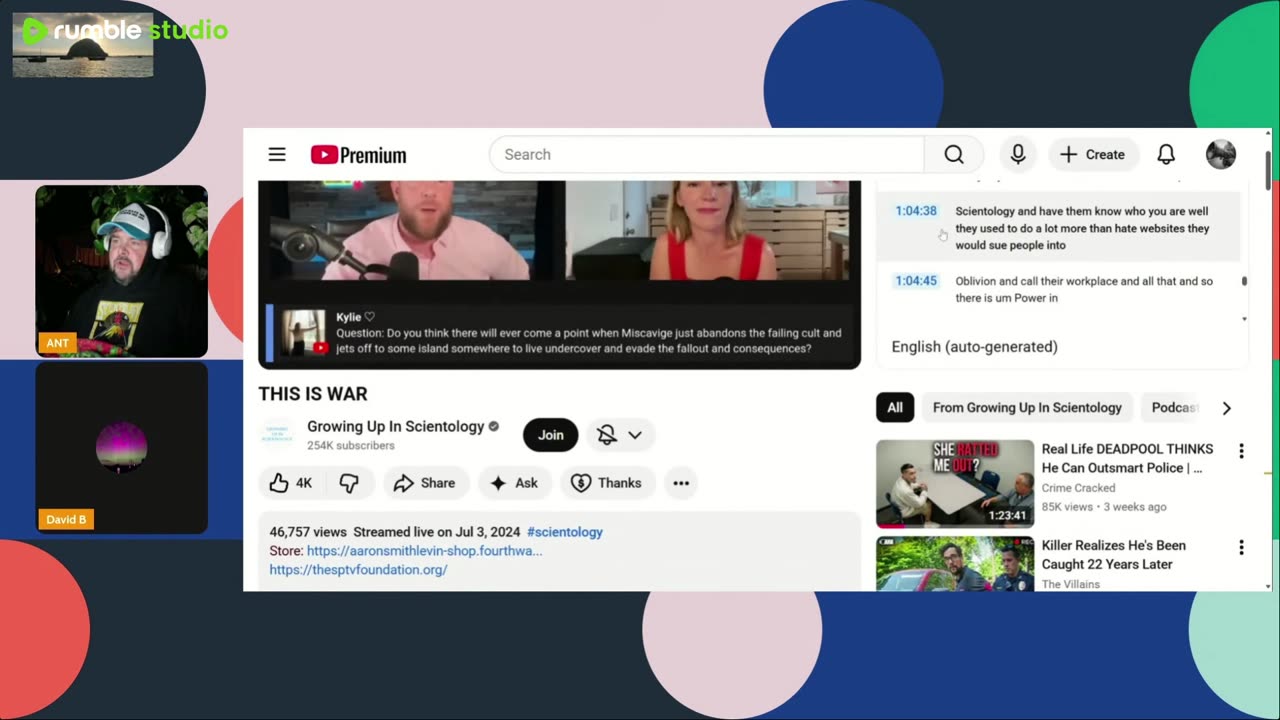Open Real Life DEADPOOL THINKS video title
Image resolution: width=1280 pixels, height=720 pixels.
click(1128, 458)
